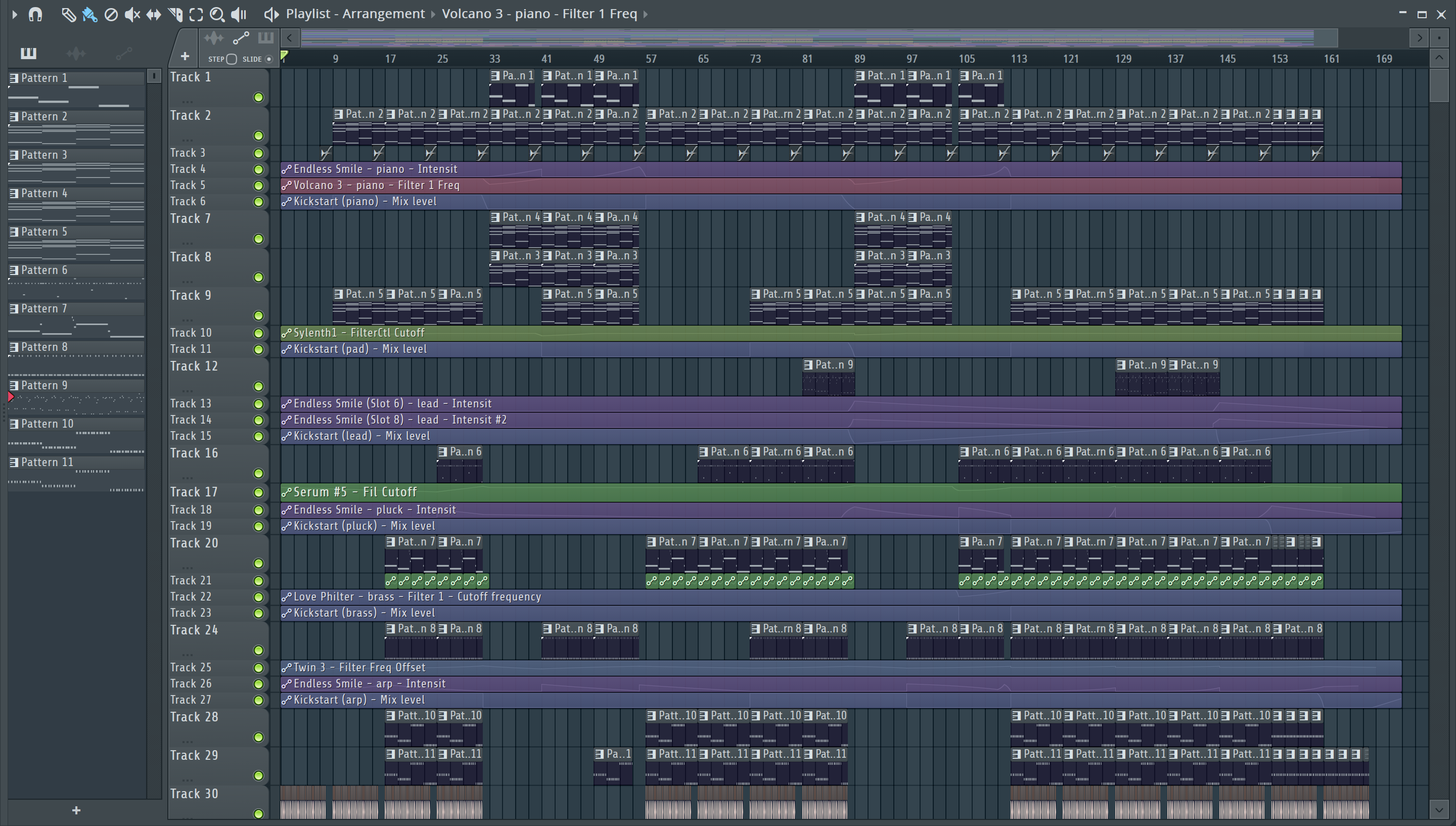Viewport: 1456px width, 826px height.
Task: Select the Mute tool
Action: [132, 14]
